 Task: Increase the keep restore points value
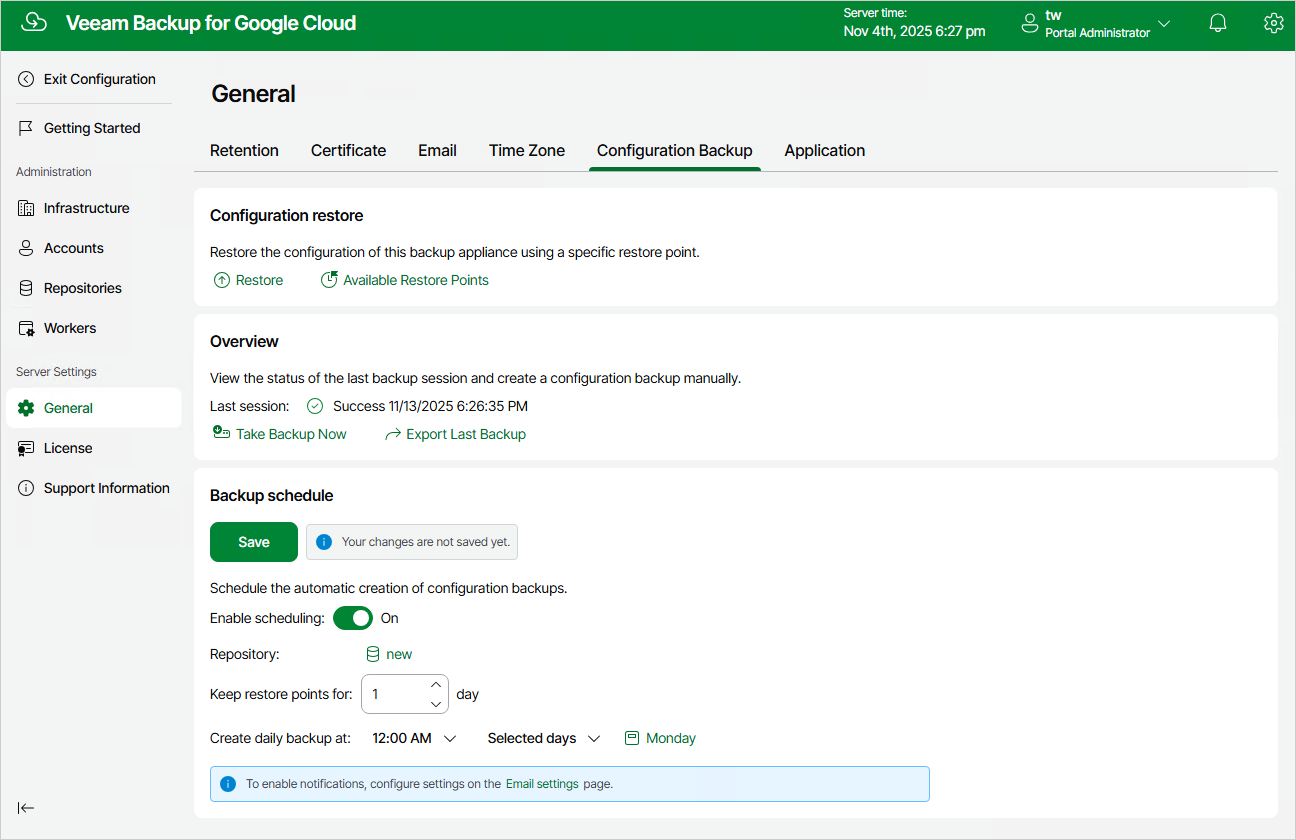435,684
